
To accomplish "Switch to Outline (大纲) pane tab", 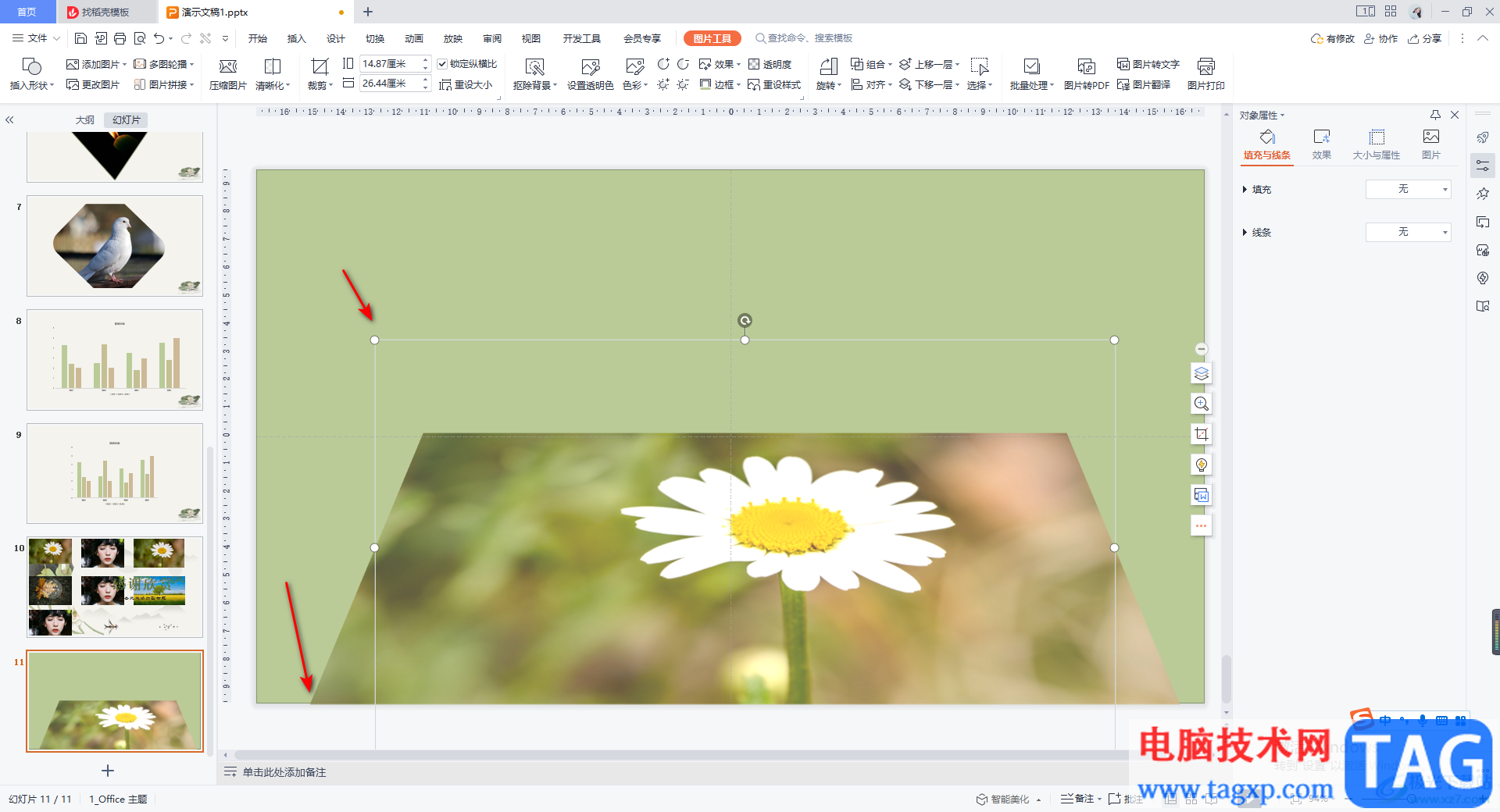I will pos(84,120).
